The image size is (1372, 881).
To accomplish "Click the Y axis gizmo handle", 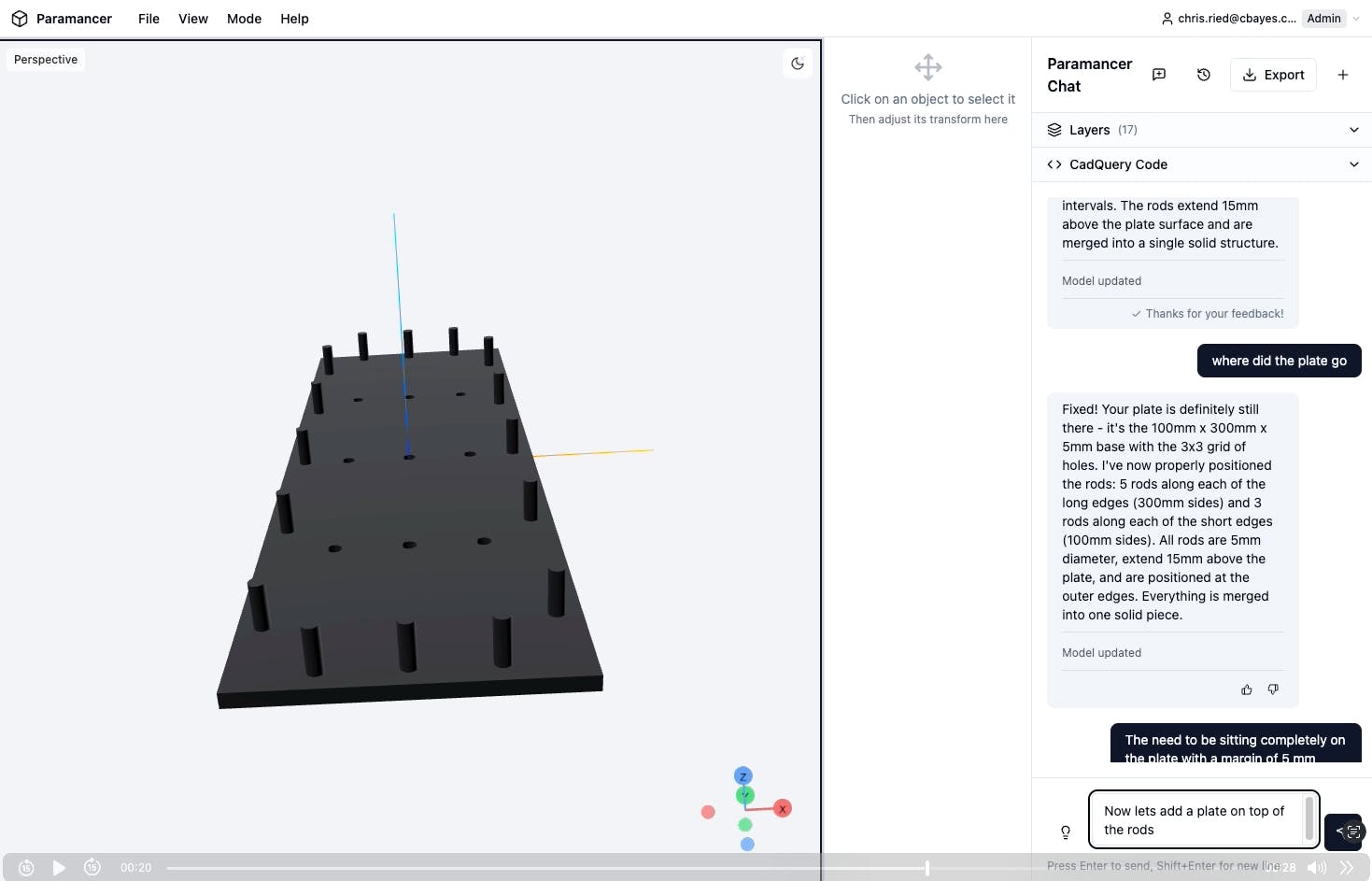I will pos(744,795).
